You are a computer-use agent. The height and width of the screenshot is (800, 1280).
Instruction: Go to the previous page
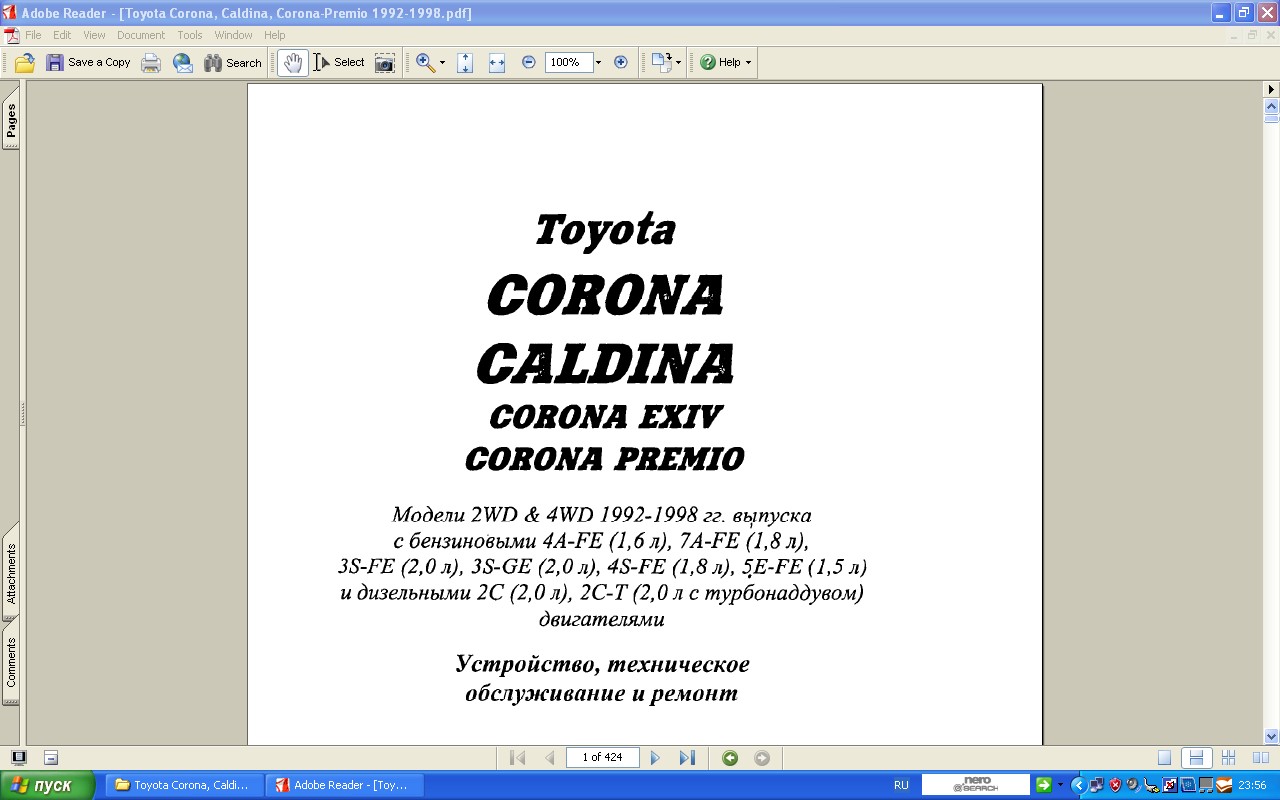click(x=549, y=758)
